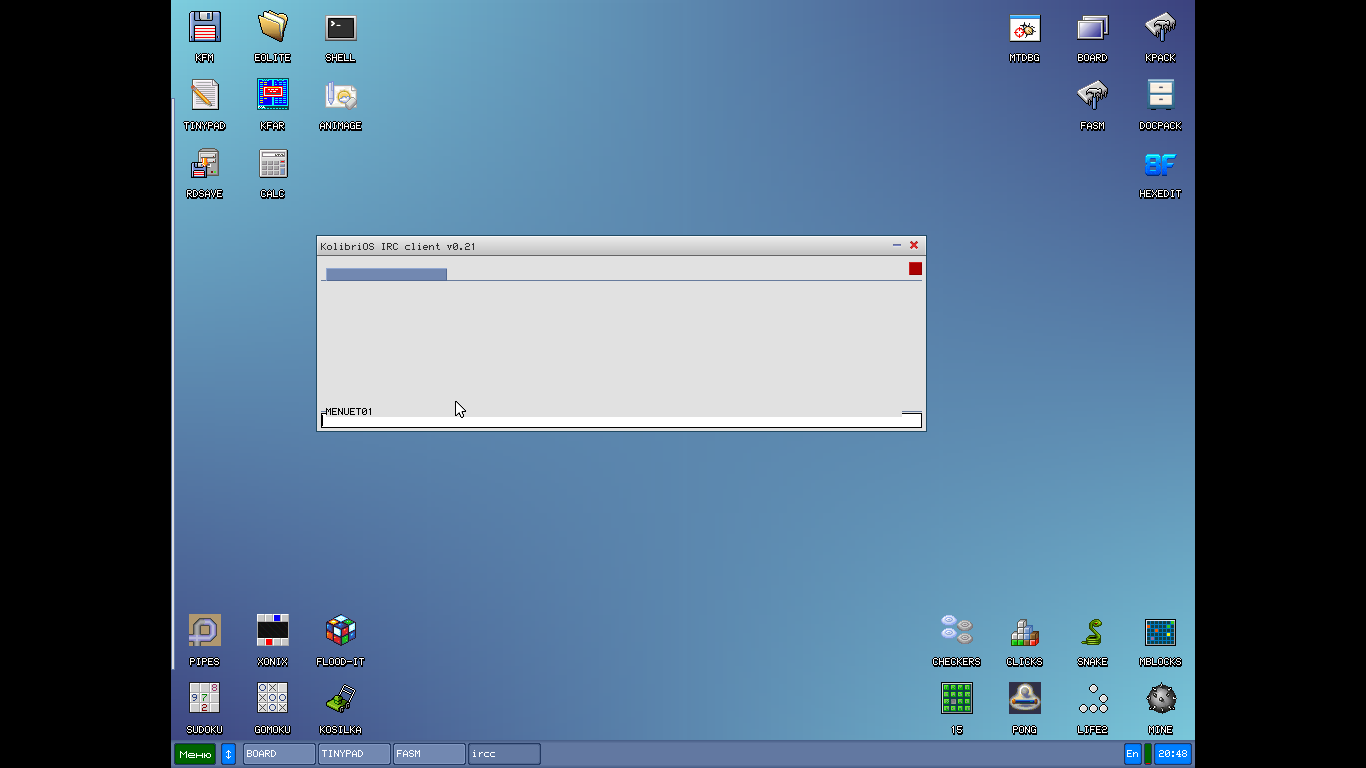
Task: Switch to BOARD in the taskbar
Action: (x=279, y=754)
